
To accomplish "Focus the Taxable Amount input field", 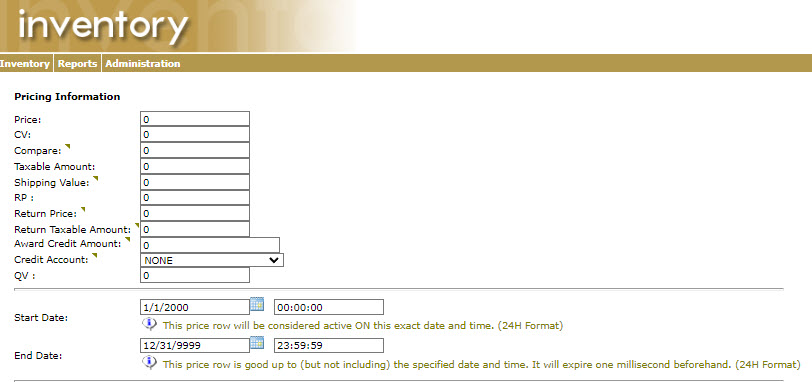I will click(195, 167).
